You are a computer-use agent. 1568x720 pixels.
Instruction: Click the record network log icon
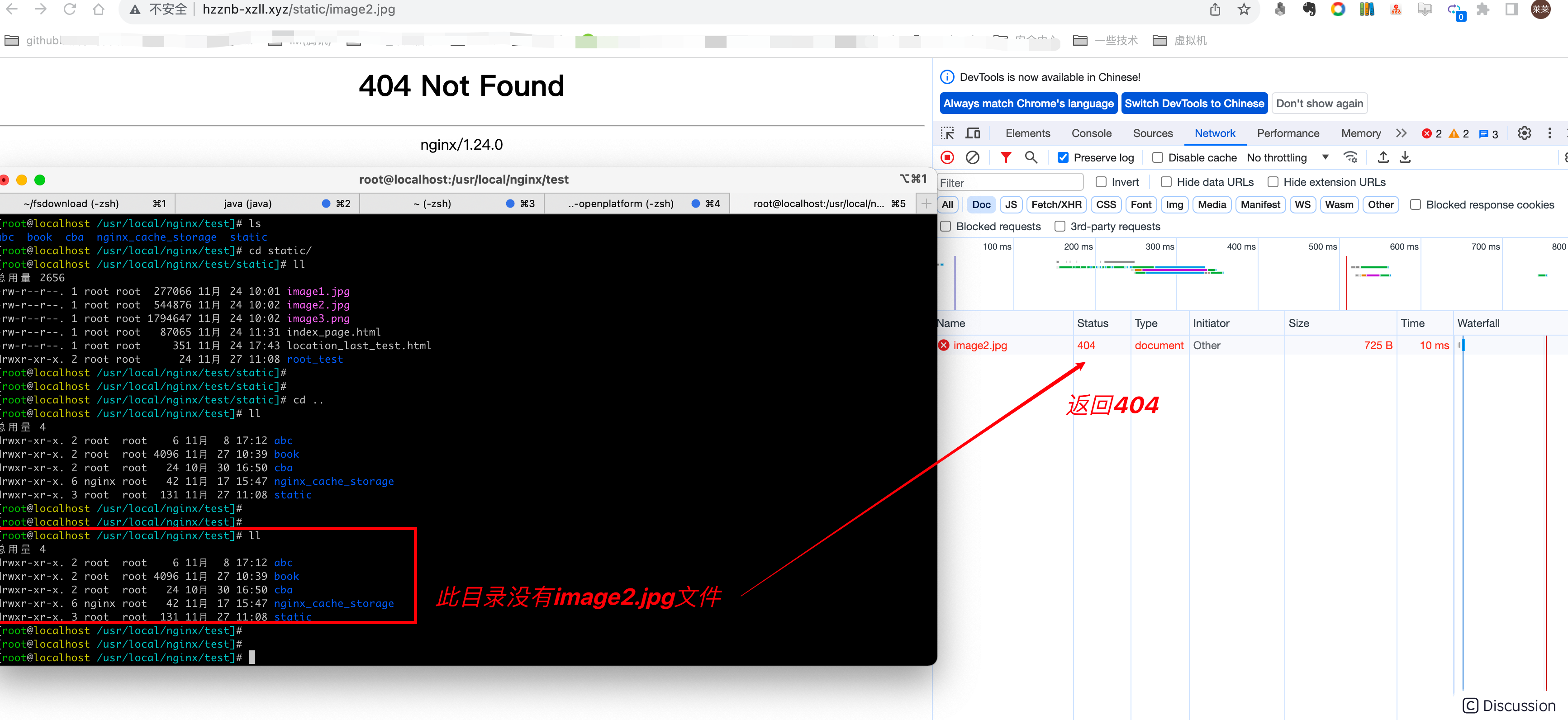947,158
